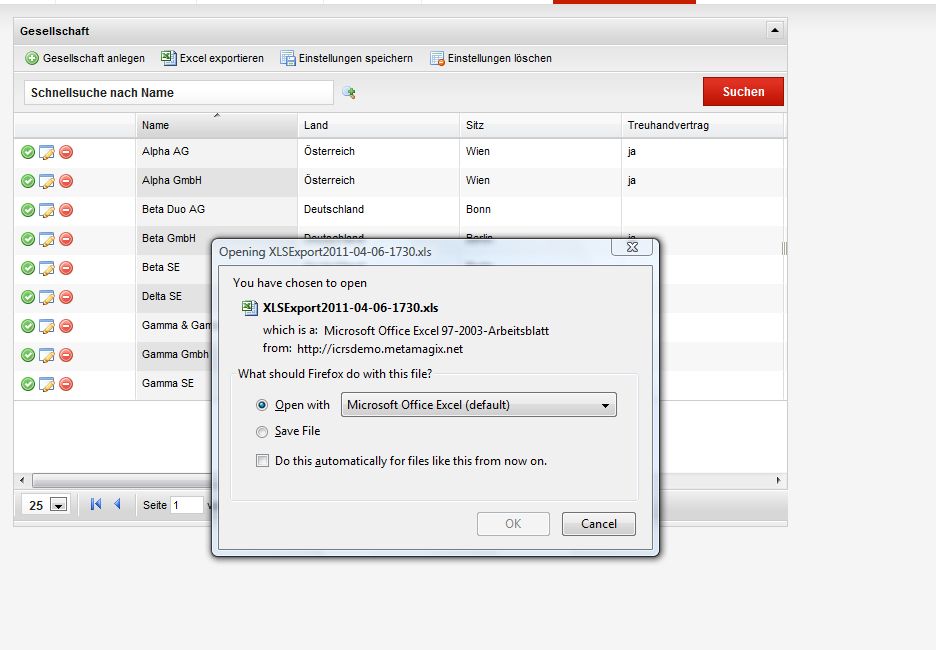Click Österreich cell in Alpha GmbH row
Image resolution: width=936 pixels, height=650 pixels.
coord(378,180)
